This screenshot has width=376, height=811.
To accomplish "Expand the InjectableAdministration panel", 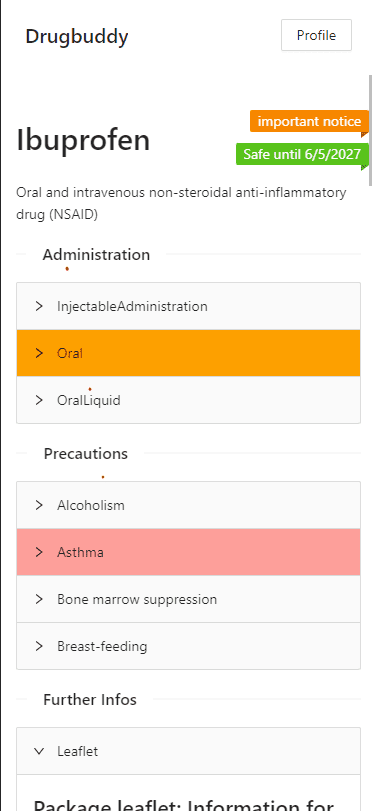I will point(188,306).
